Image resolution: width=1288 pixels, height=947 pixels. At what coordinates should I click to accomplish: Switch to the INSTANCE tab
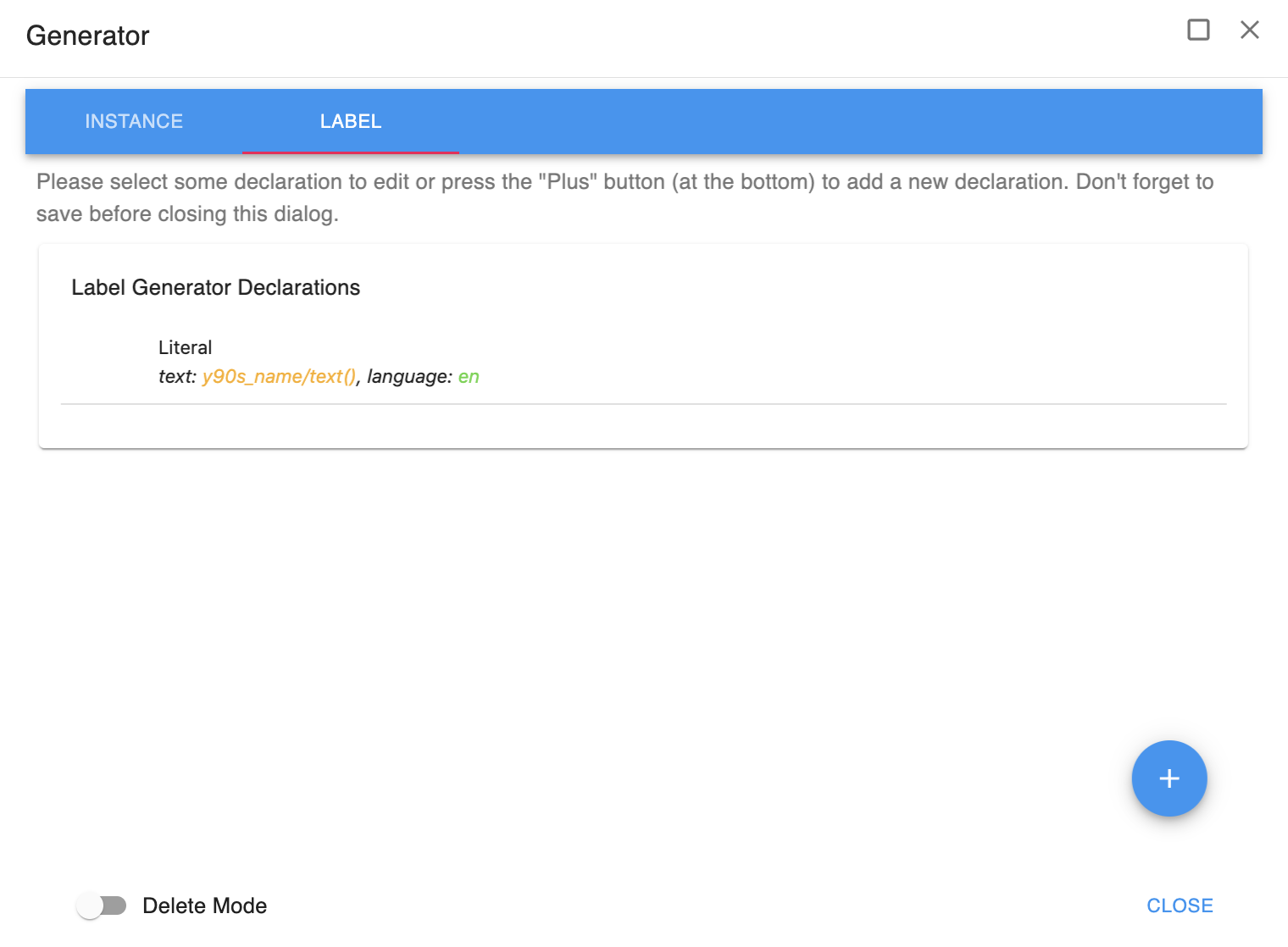[x=134, y=121]
